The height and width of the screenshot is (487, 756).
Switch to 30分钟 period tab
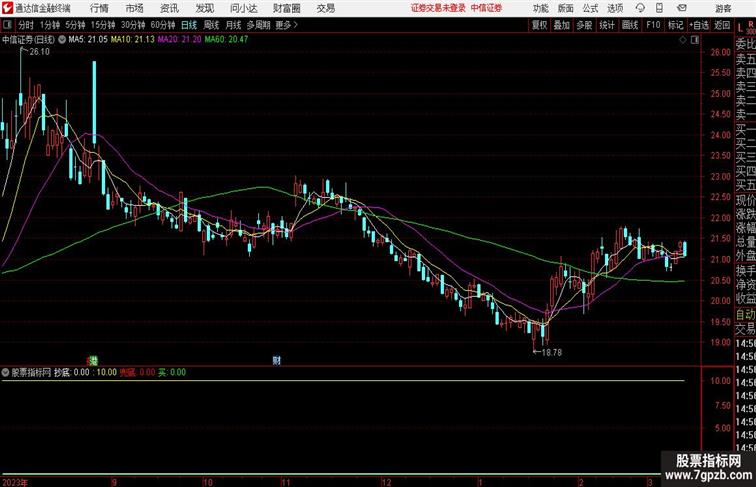(133, 25)
